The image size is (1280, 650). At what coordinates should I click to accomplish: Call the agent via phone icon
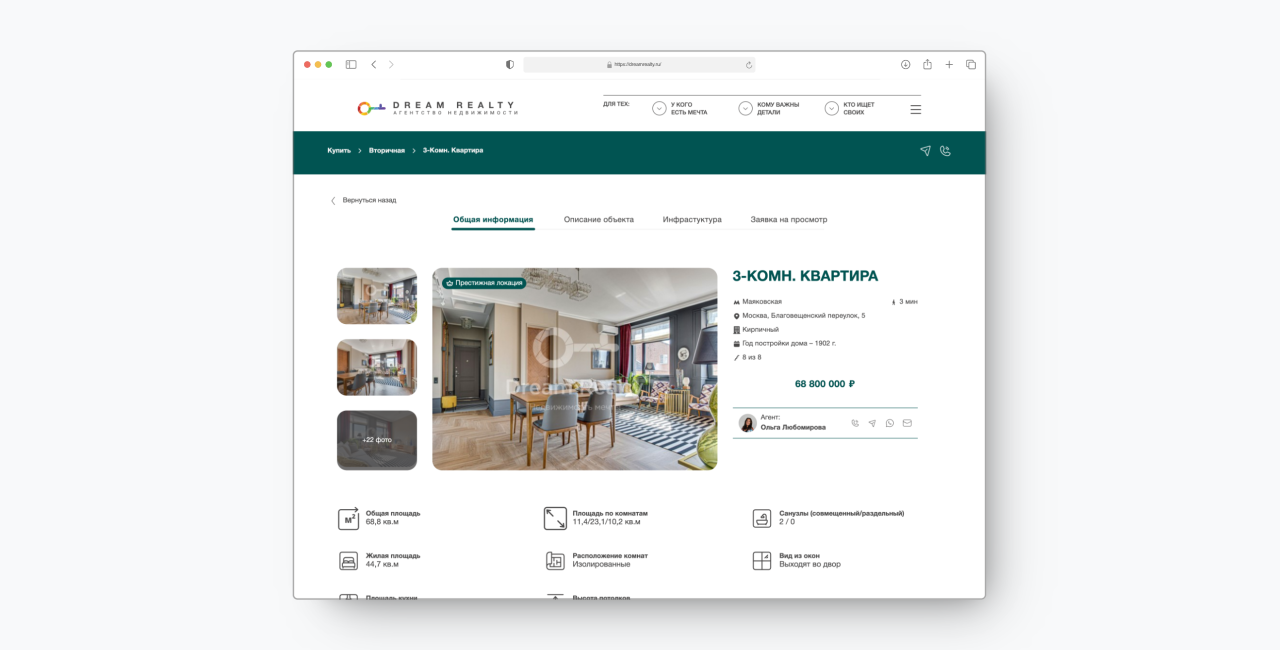(x=855, y=423)
